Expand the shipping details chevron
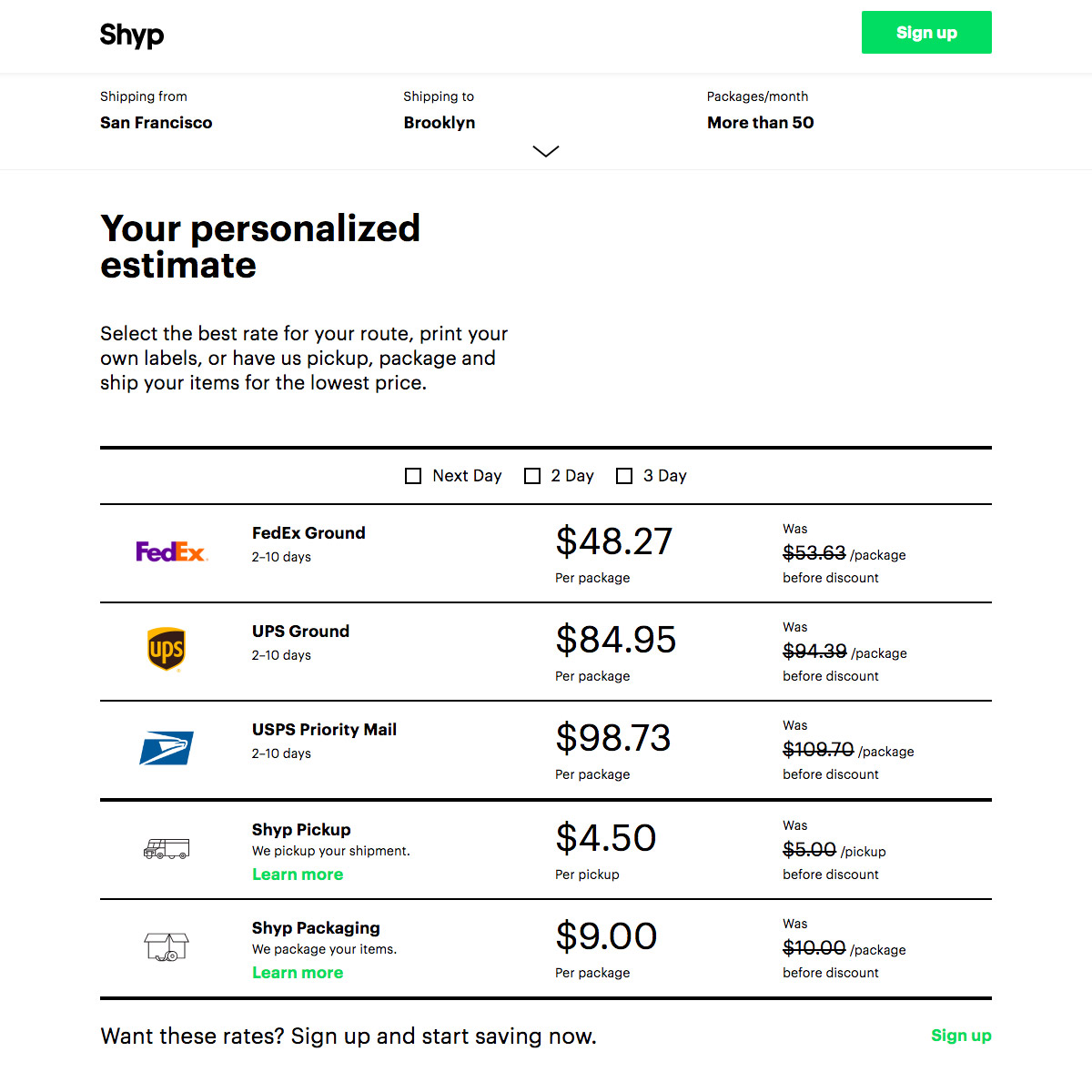This screenshot has width=1092, height=1092. [546, 151]
